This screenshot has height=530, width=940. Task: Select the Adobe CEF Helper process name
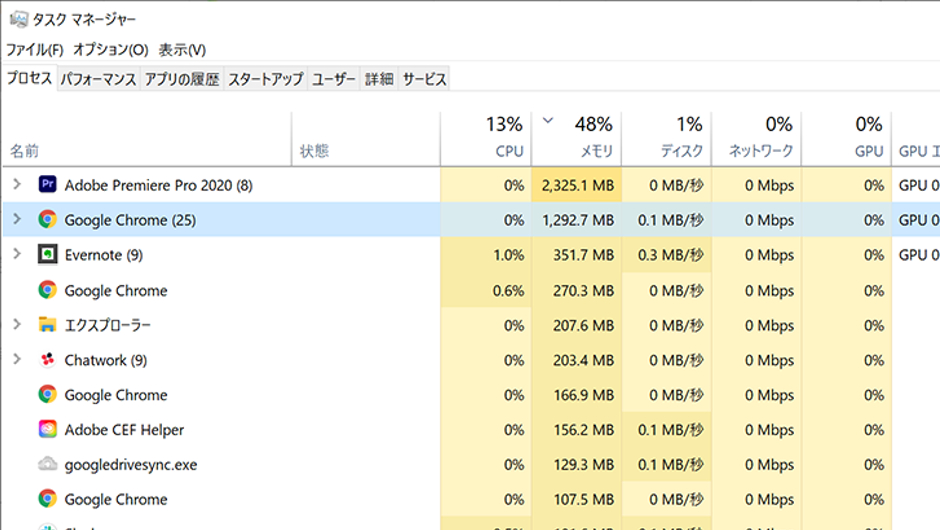tap(124, 430)
